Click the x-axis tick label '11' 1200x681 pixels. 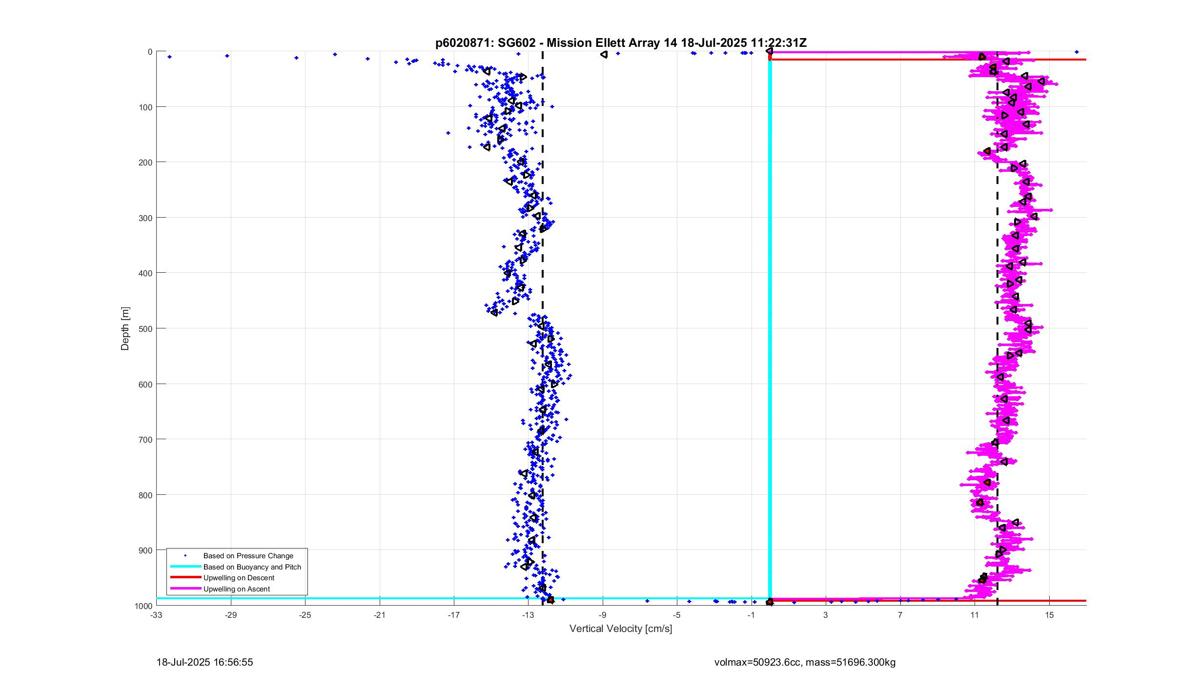975,616
